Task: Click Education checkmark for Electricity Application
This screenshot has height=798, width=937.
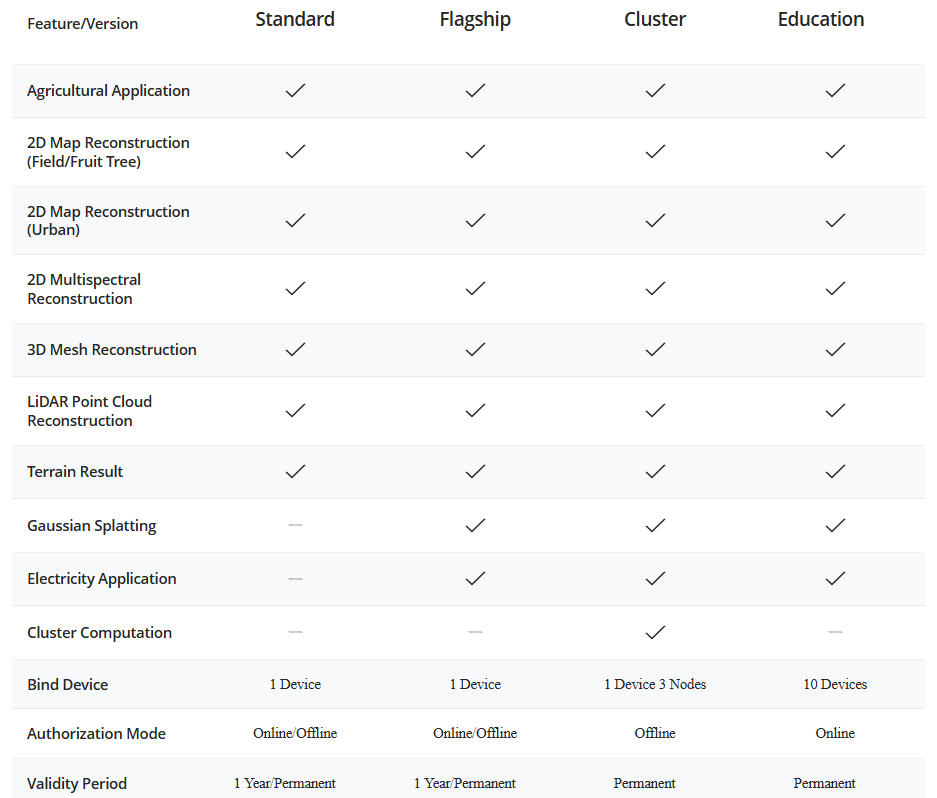Action: pos(835,578)
